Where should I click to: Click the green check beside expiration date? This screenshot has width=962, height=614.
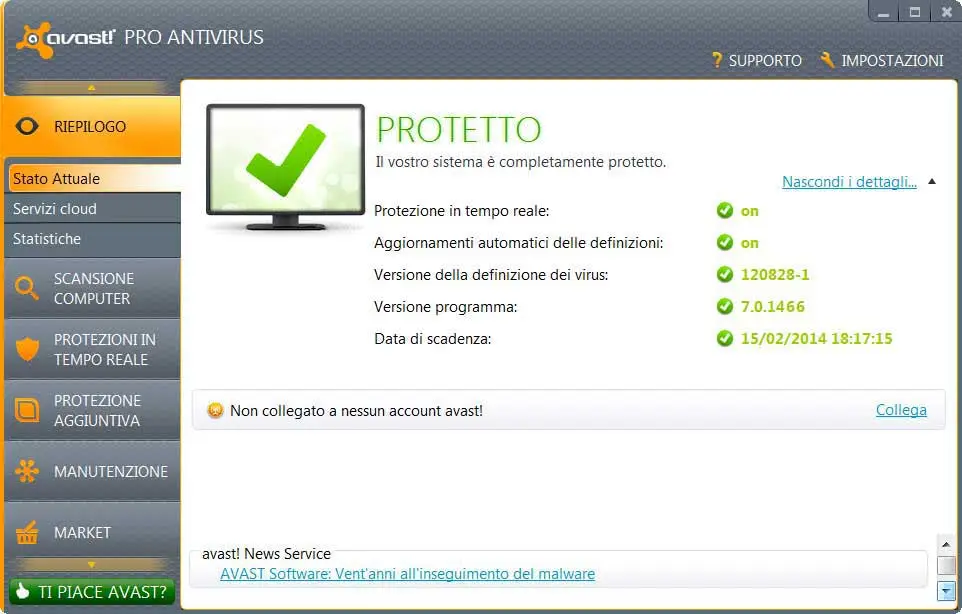pyautogui.click(x=725, y=338)
